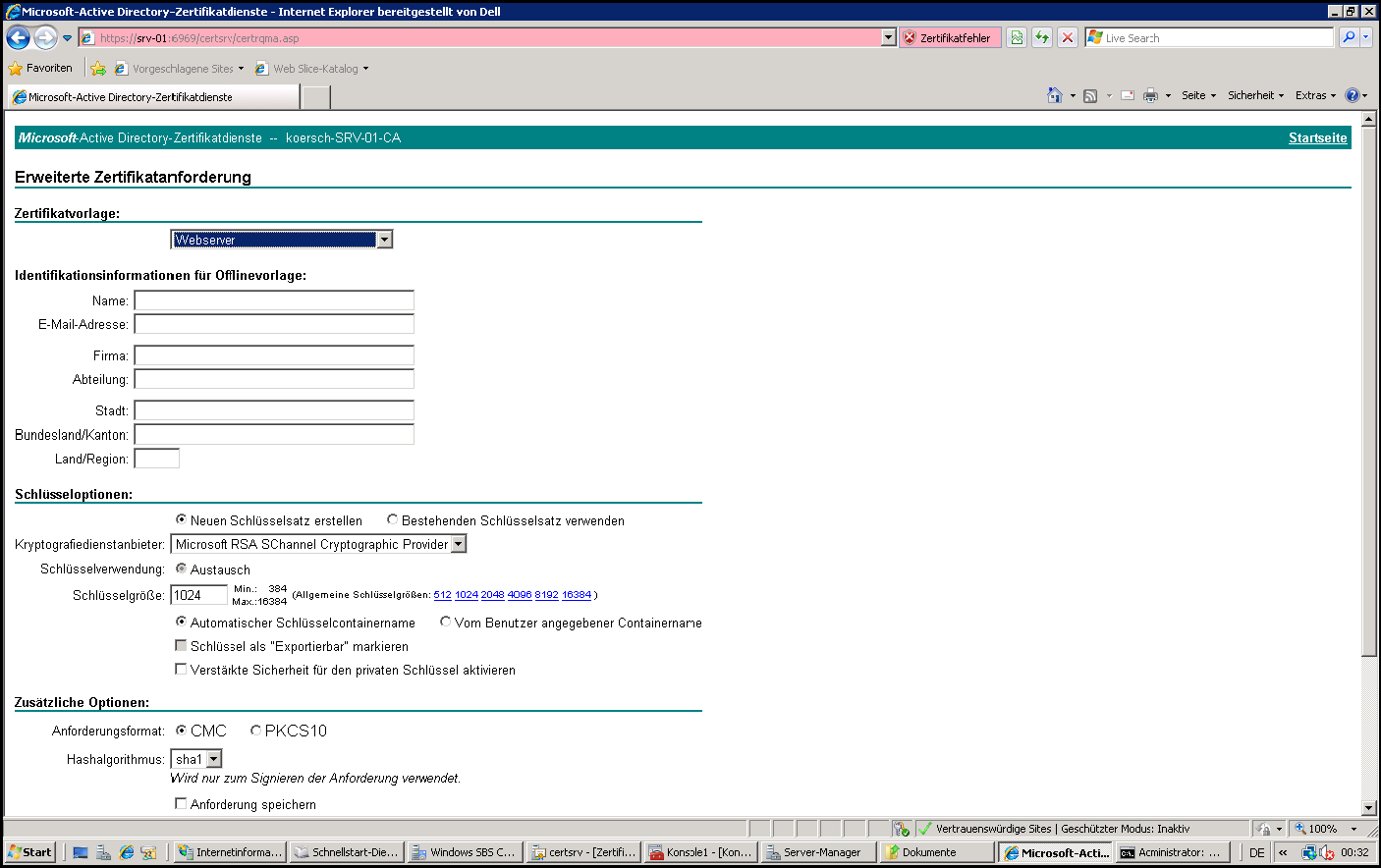The image size is (1381, 868).
Task: Open Kryptografiedienstanbieter provider dropdown
Action: [x=318, y=544]
